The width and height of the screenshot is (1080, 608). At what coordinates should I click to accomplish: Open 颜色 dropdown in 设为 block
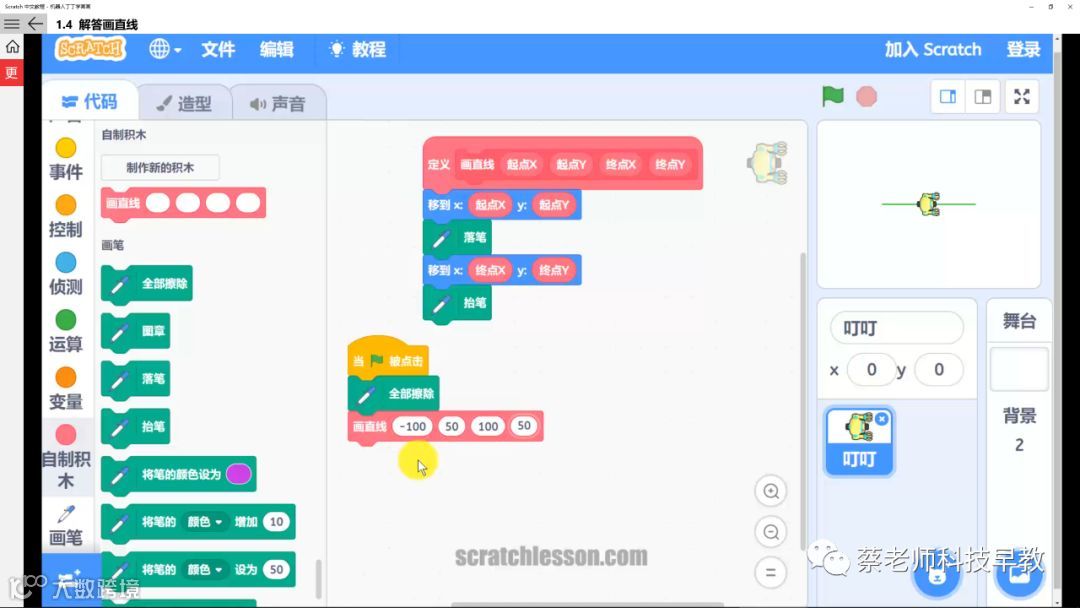coord(205,569)
